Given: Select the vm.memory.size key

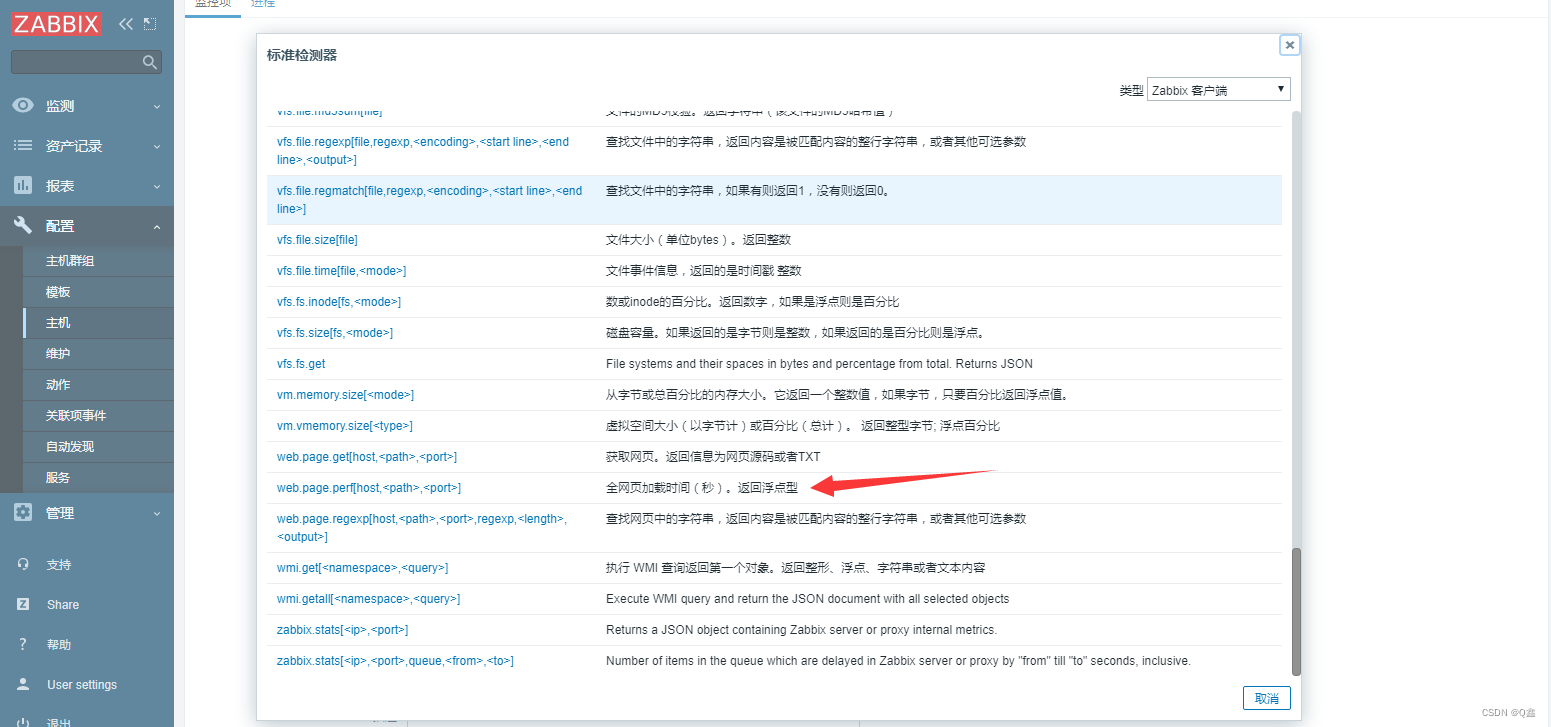Looking at the screenshot, I should [x=345, y=395].
